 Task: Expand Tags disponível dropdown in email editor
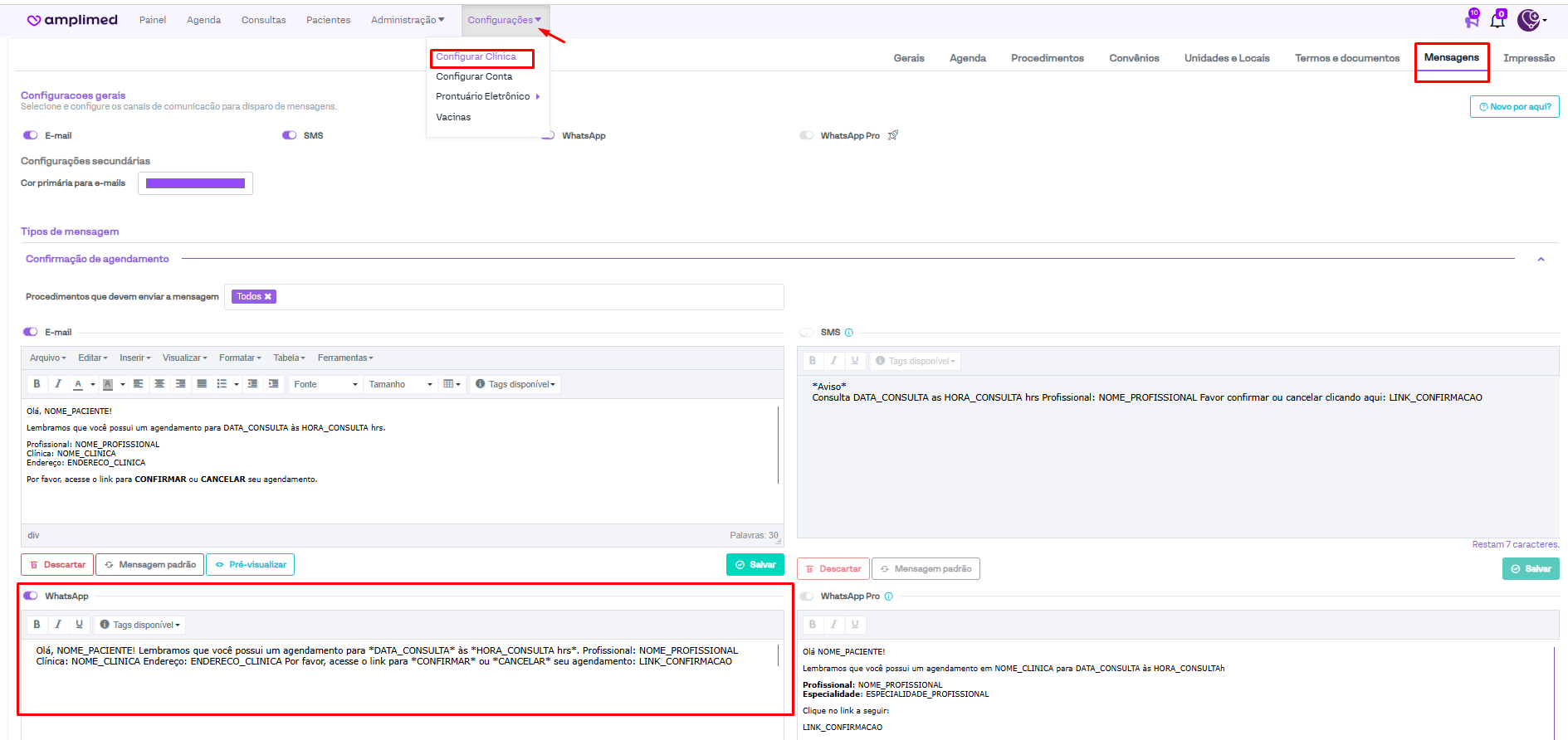515,384
